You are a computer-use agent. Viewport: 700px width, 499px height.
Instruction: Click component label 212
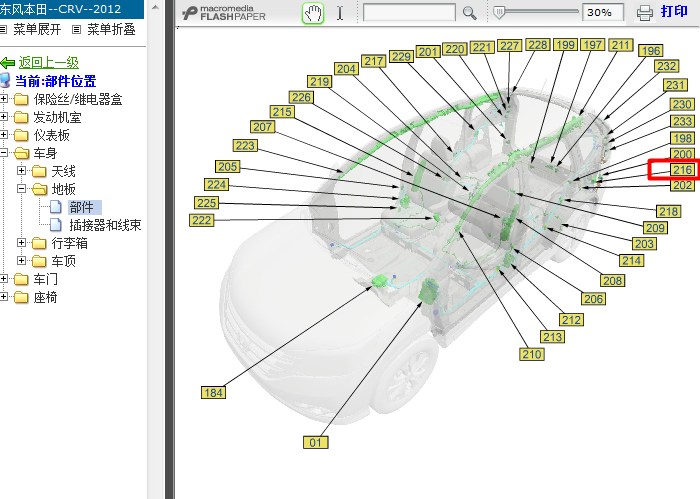coord(571,320)
